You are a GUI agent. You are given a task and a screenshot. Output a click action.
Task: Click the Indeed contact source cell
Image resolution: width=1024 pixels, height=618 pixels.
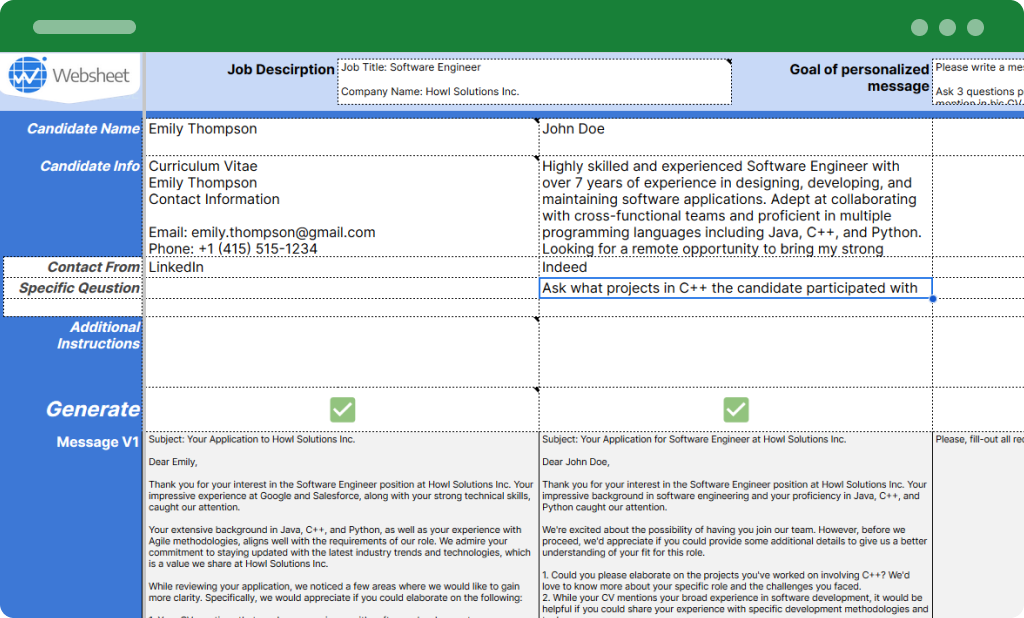pos(735,267)
